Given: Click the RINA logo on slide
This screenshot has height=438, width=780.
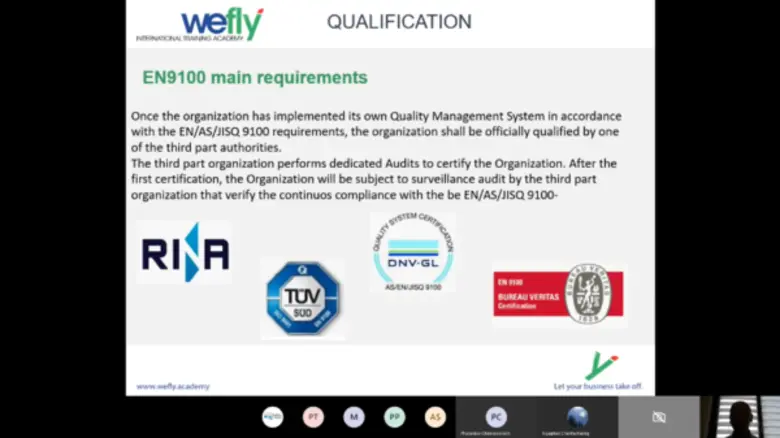Looking at the screenshot, I should (x=185, y=252).
